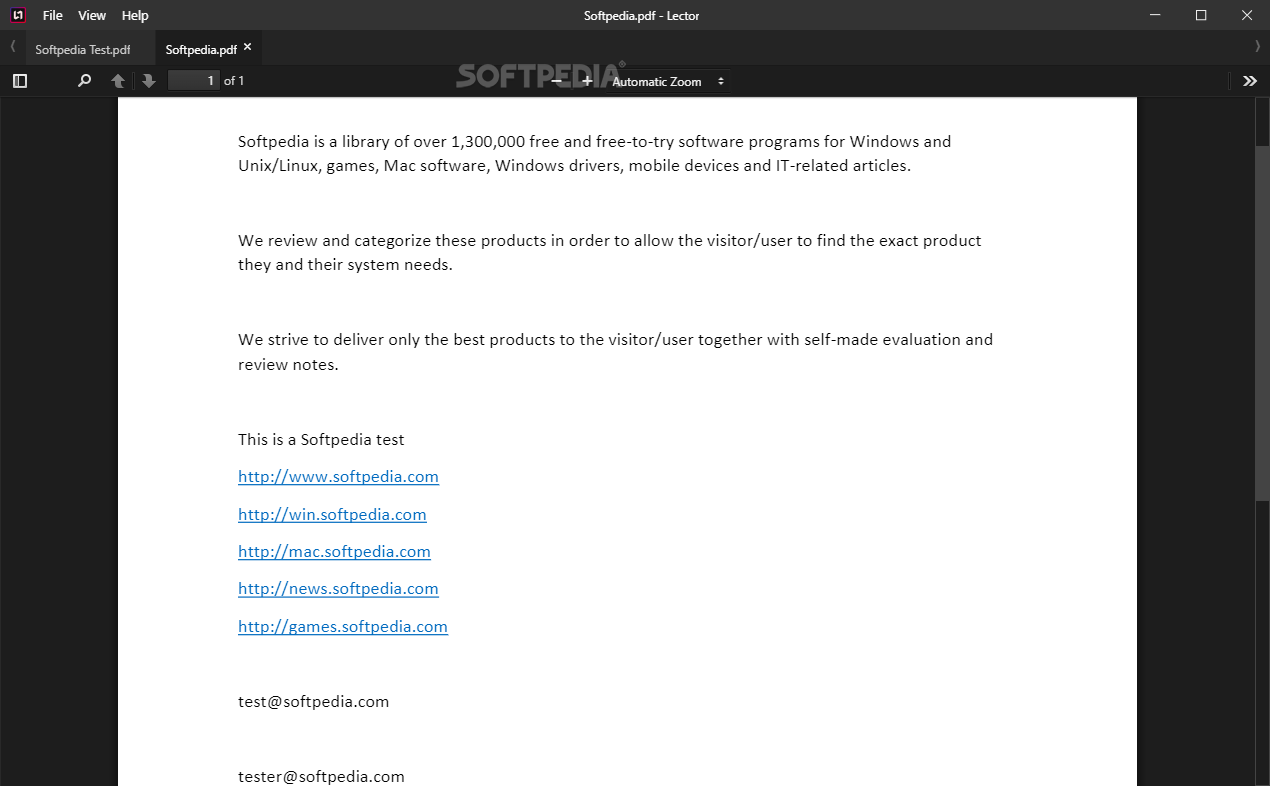Open the http://www.softpedia.com link
This screenshot has height=786, width=1270.
pos(338,477)
